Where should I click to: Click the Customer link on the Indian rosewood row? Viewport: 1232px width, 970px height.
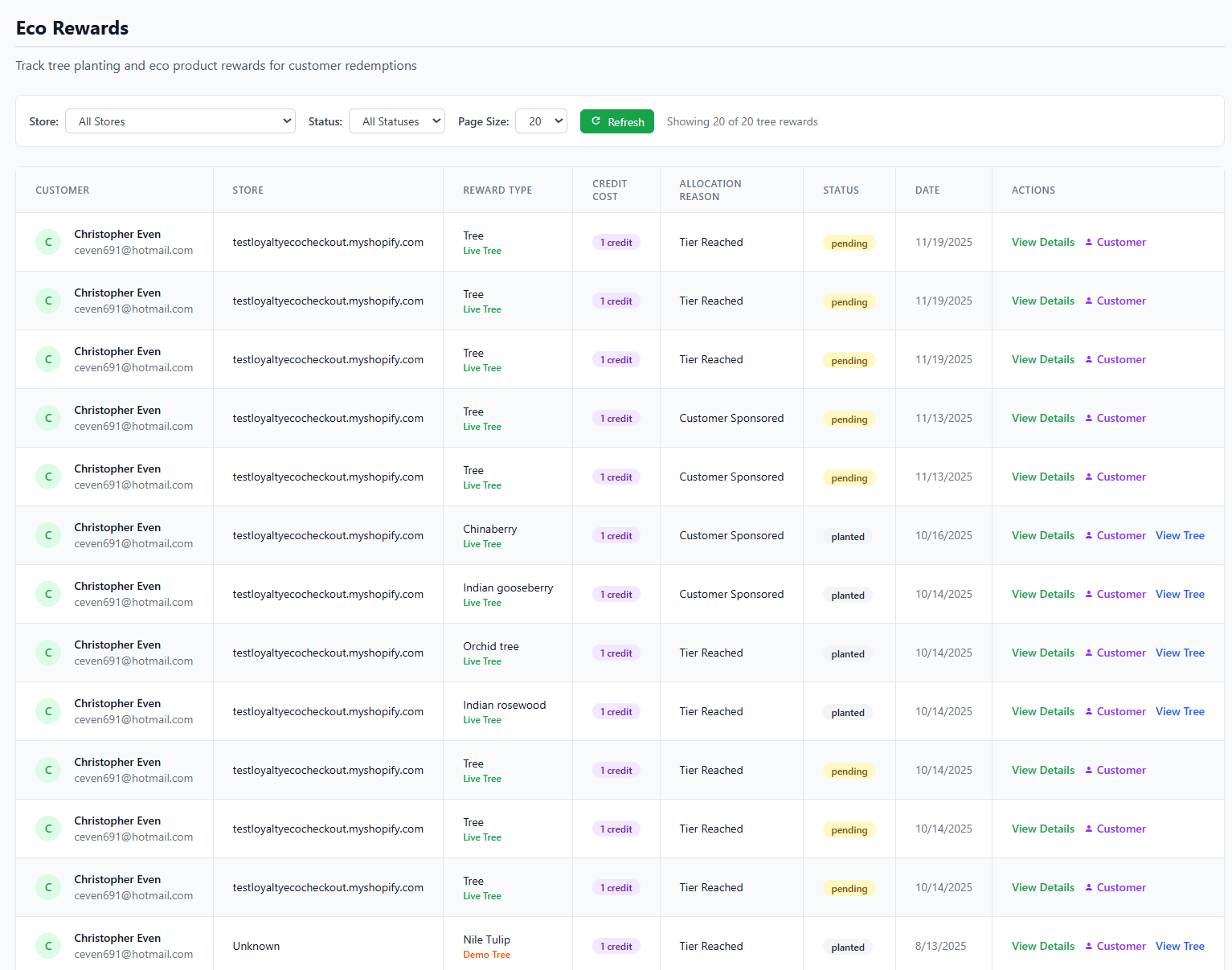pyautogui.click(x=1120, y=711)
